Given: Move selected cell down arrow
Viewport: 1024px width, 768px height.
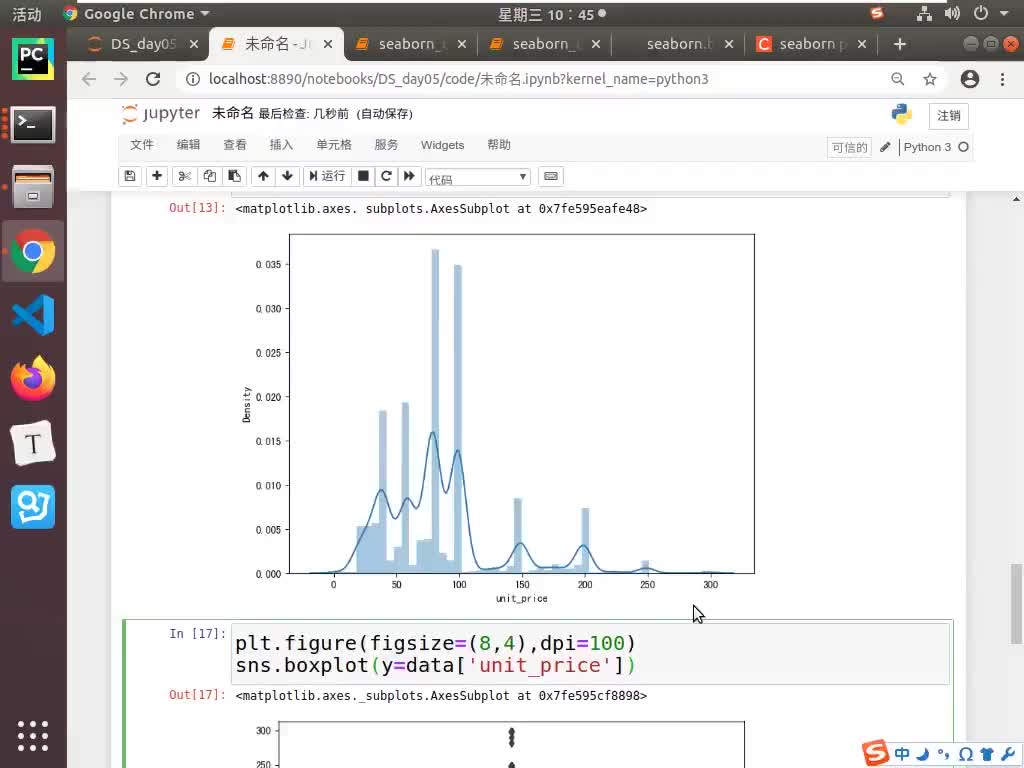Looking at the screenshot, I should pos(287,176).
